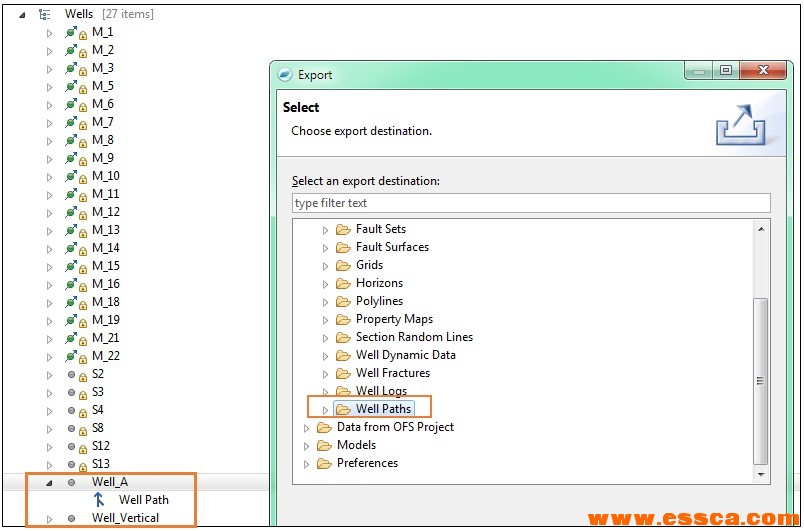
Task: Maximize the Export dialog window
Action: tap(726, 71)
